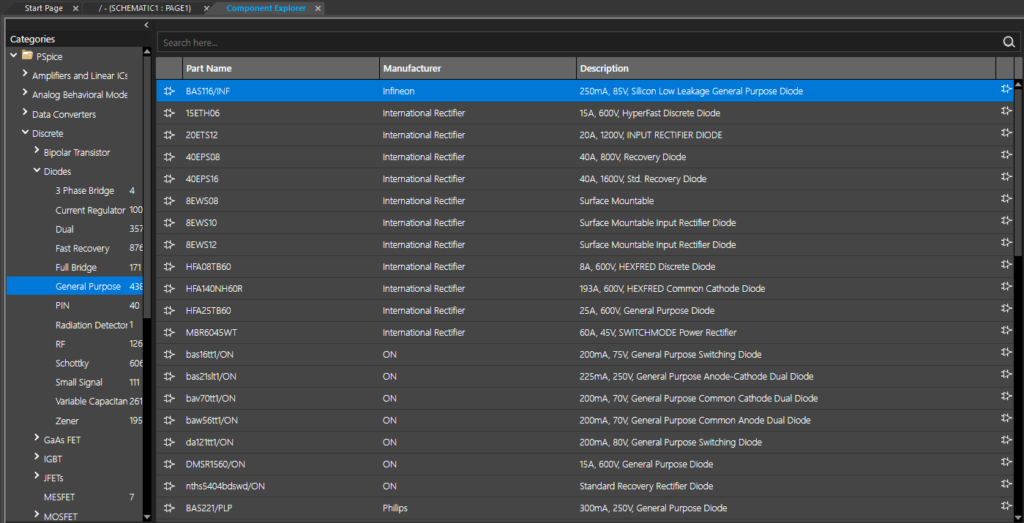Select the Radiation Detector category
1024x523 pixels.
click(91, 325)
